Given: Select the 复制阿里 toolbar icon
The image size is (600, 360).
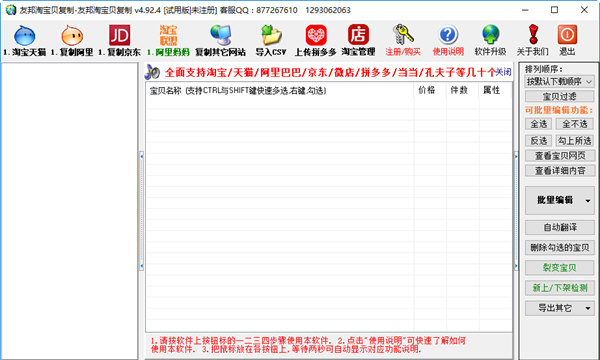Looking at the screenshot, I should (x=72, y=40).
